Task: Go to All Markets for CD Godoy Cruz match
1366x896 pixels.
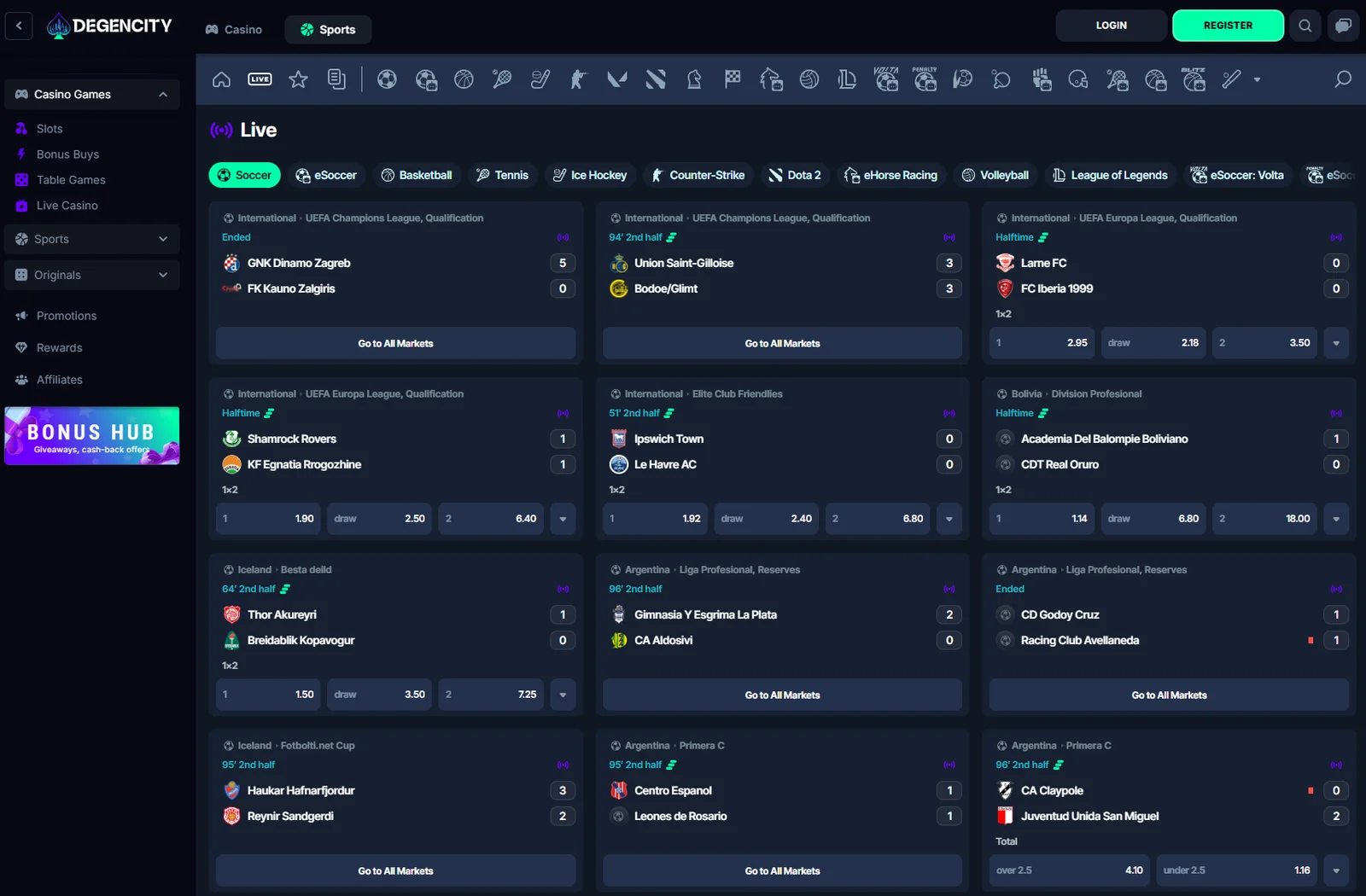Action: click(x=1169, y=695)
